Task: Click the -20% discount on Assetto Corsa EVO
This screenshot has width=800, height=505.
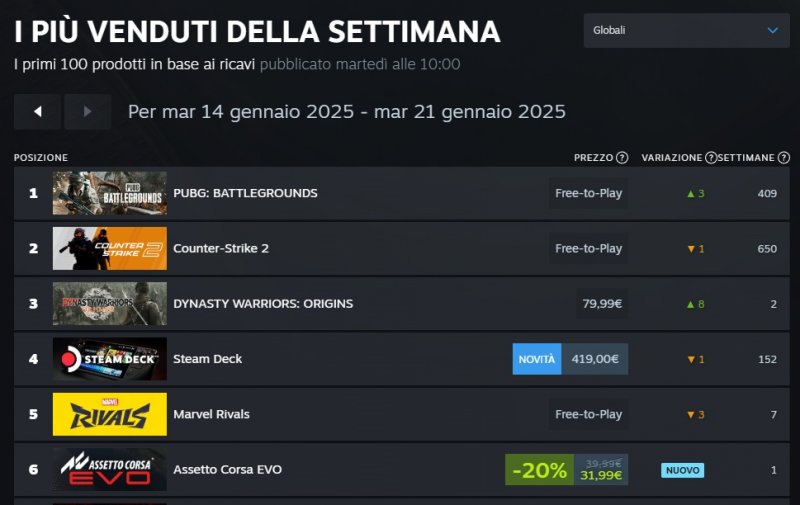Action: point(539,470)
